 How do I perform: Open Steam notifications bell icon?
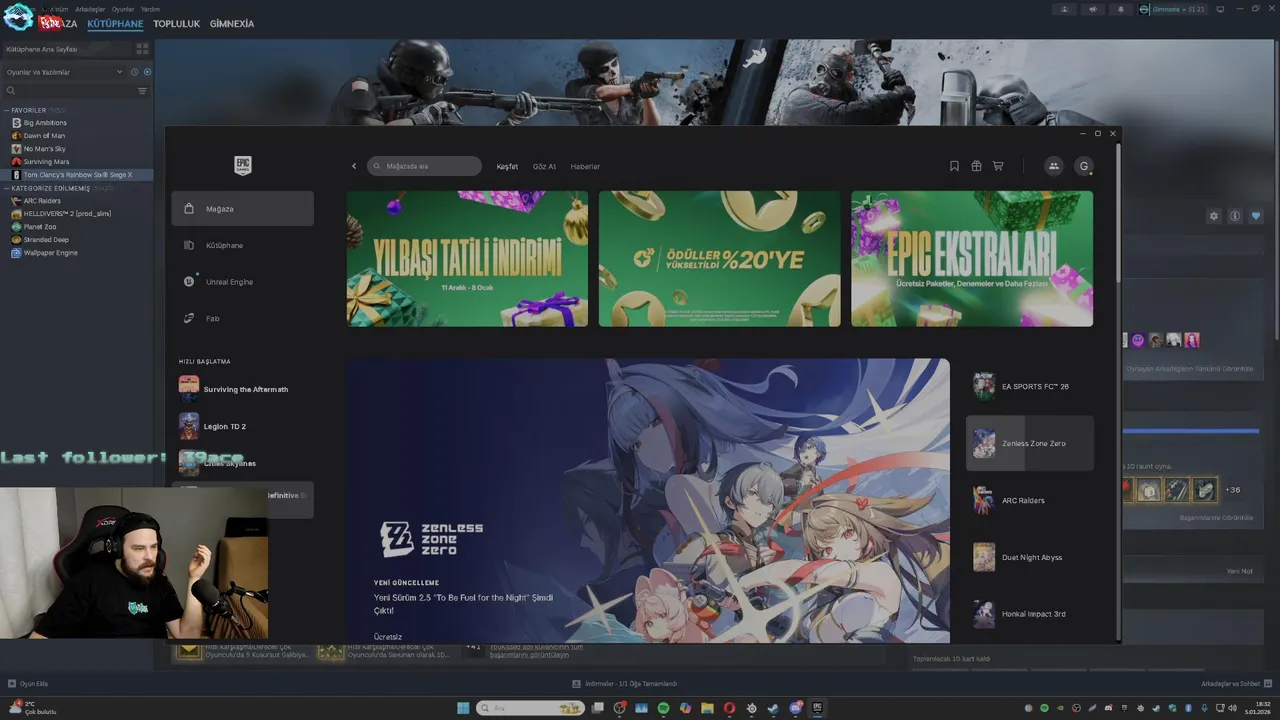coord(1120,9)
